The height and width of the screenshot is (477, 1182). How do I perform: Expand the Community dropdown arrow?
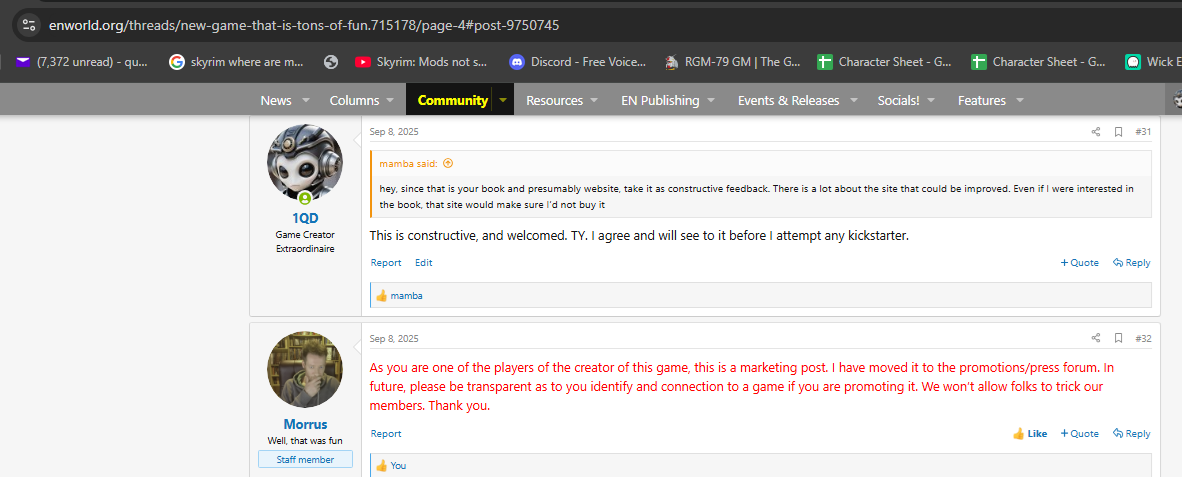pos(503,100)
